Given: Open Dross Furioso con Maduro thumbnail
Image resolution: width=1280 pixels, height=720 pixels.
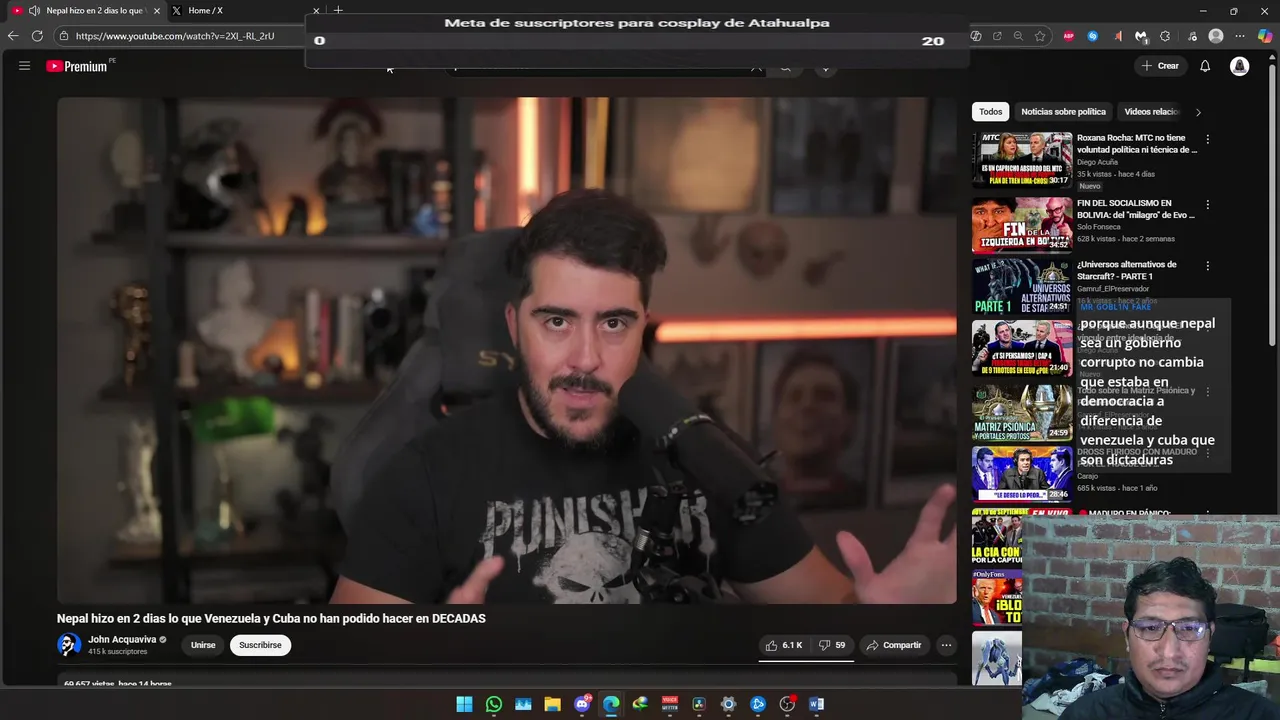Looking at the screenshot, I should point(1022,474).
